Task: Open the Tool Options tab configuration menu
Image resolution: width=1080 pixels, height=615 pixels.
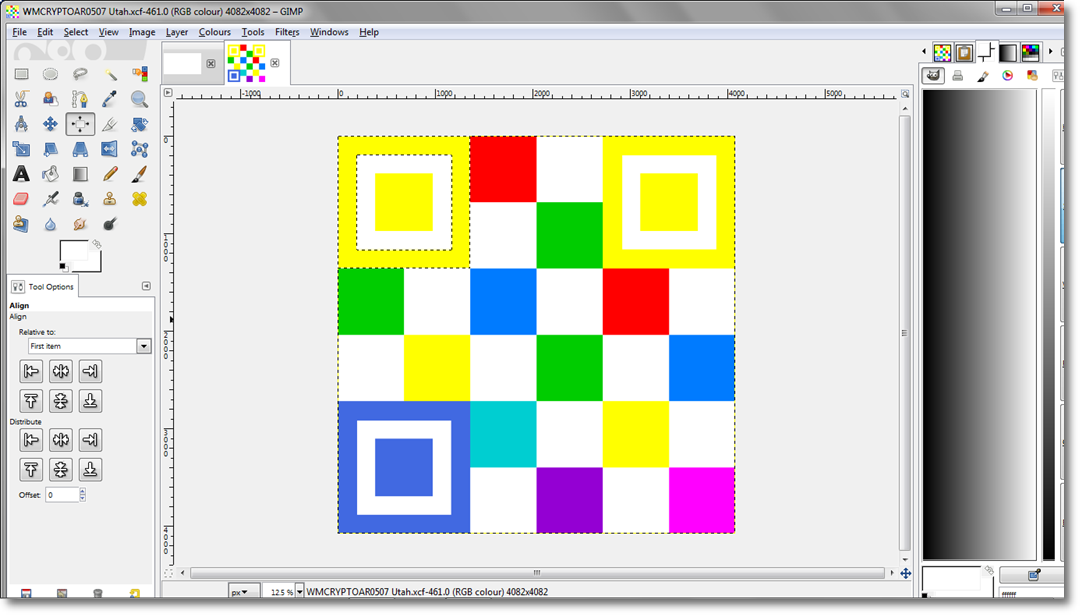Action: click(146, 286)
